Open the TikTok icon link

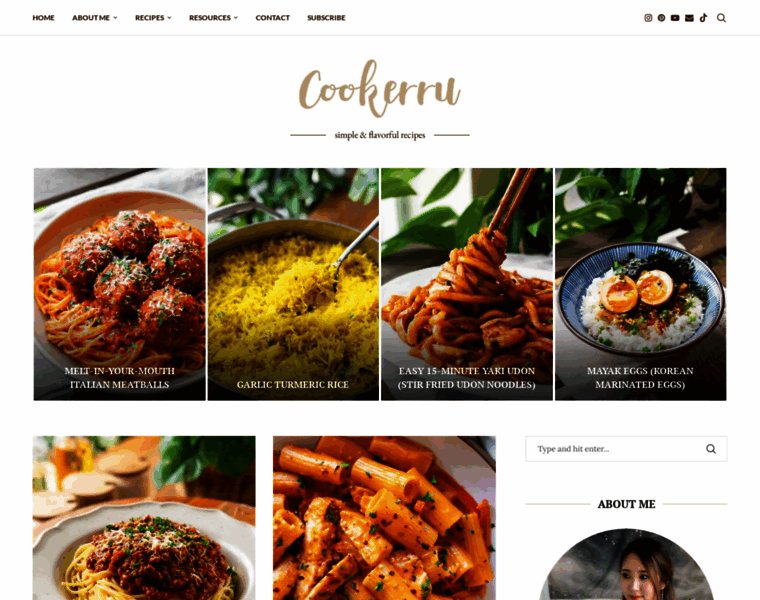coord(703,18)
